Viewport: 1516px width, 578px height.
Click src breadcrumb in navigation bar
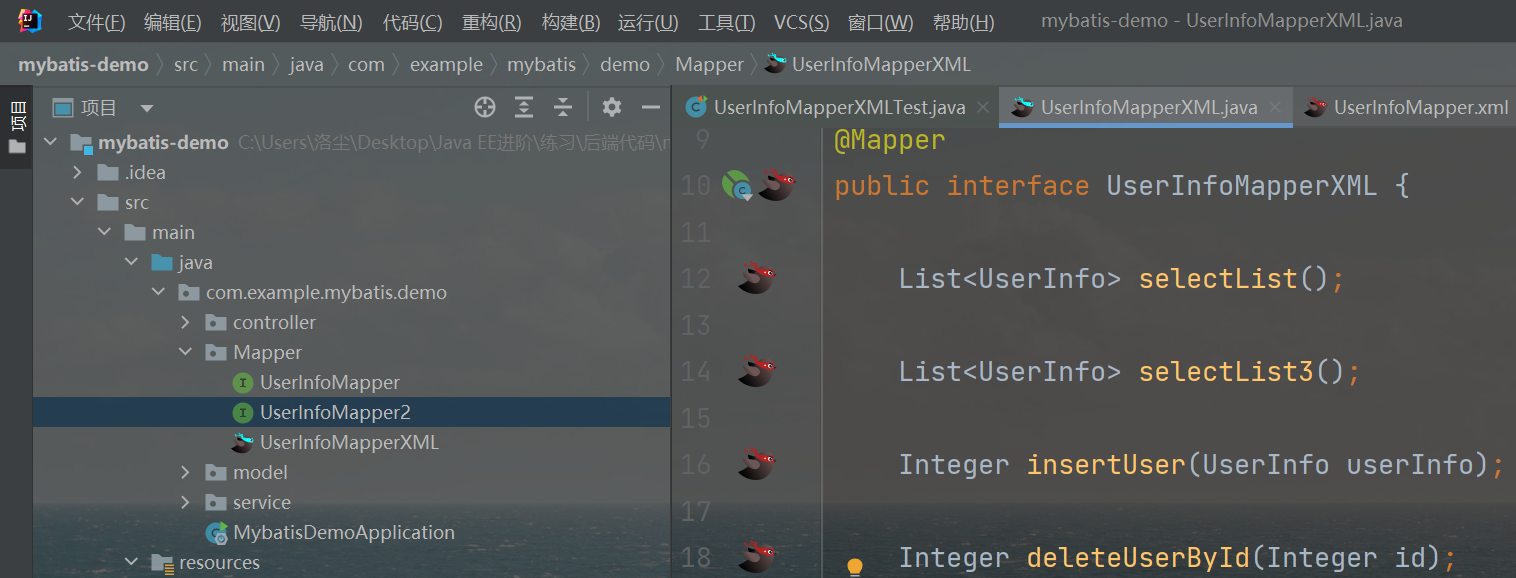point(186,65)
